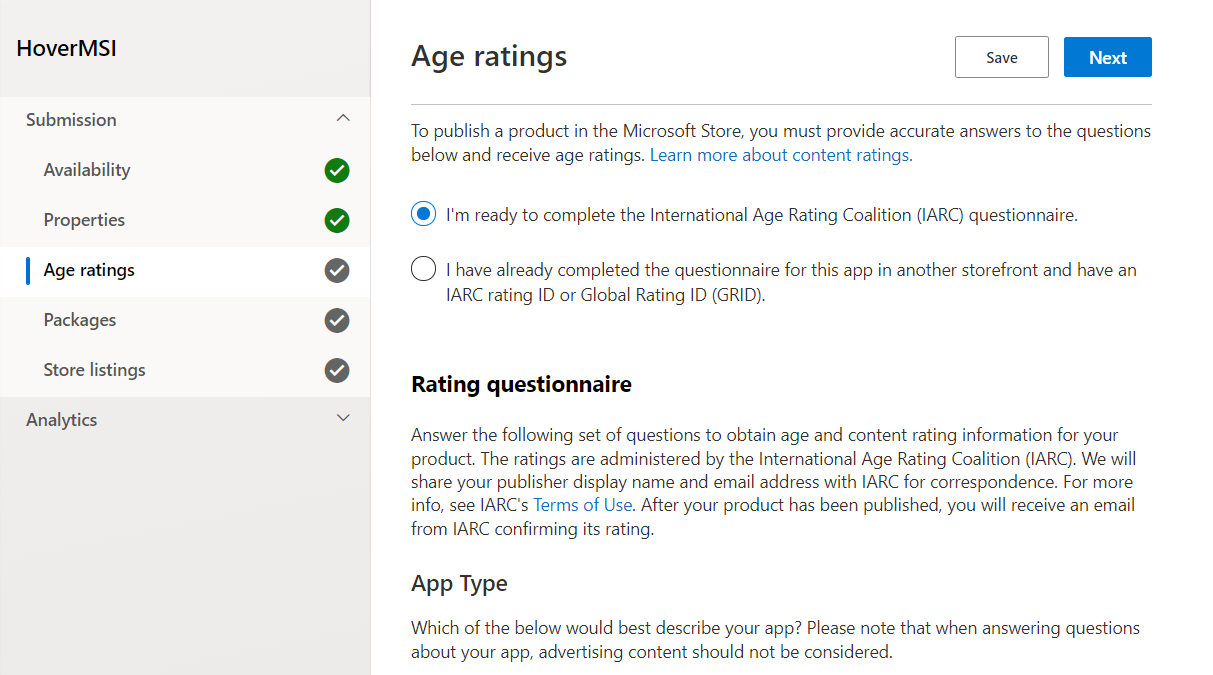Click the Analytics section heading
Viewport: 1213px width, 675px height.
[x=61, y=419]
